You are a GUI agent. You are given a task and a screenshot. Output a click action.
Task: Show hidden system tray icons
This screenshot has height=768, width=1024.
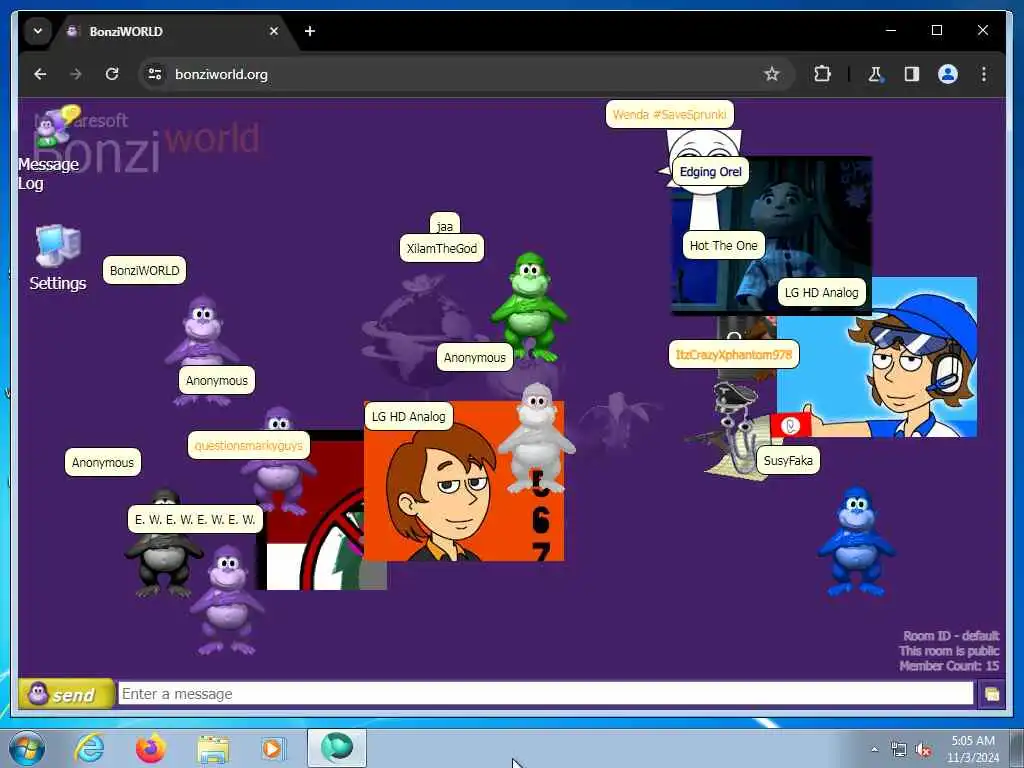click(874, 750)
